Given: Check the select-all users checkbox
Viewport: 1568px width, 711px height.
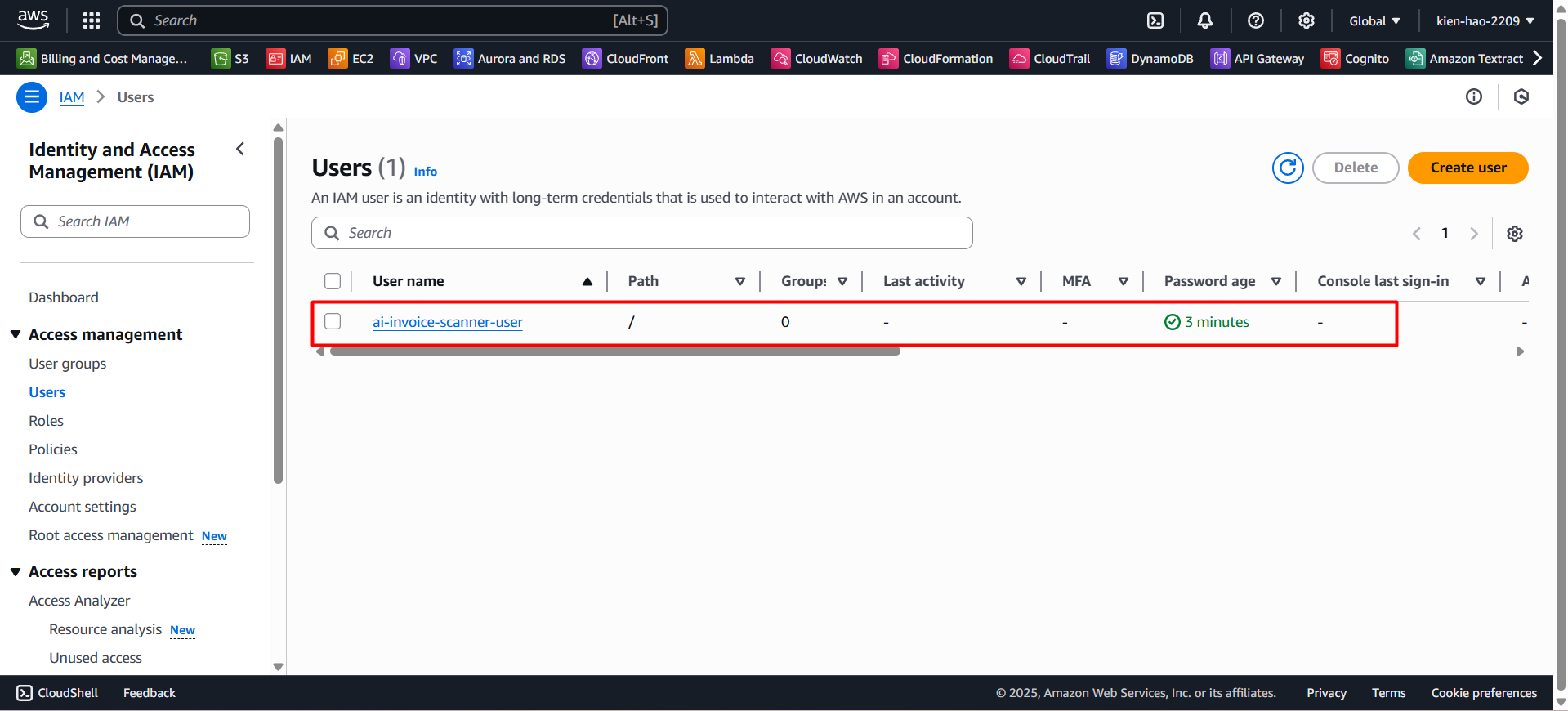Looking at the screenshot, I should coord(333,281).
